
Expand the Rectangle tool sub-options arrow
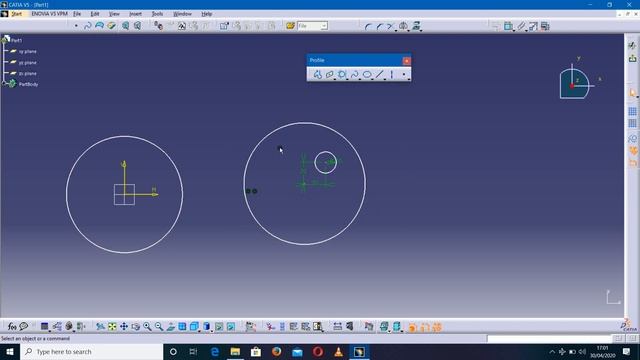[335, 78]
